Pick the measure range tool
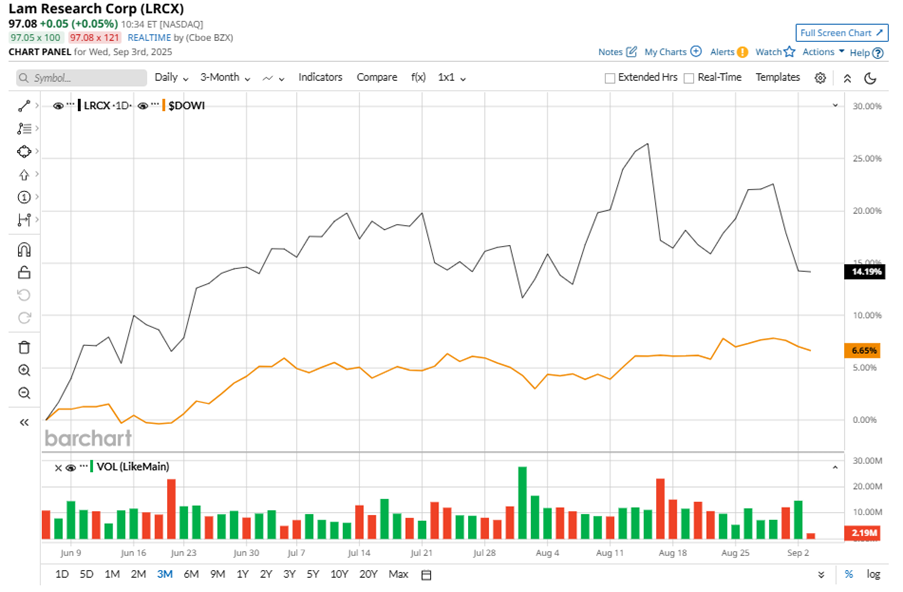This screenshot has width=903, height=592. pyautogui.click(x=24, y=220)
